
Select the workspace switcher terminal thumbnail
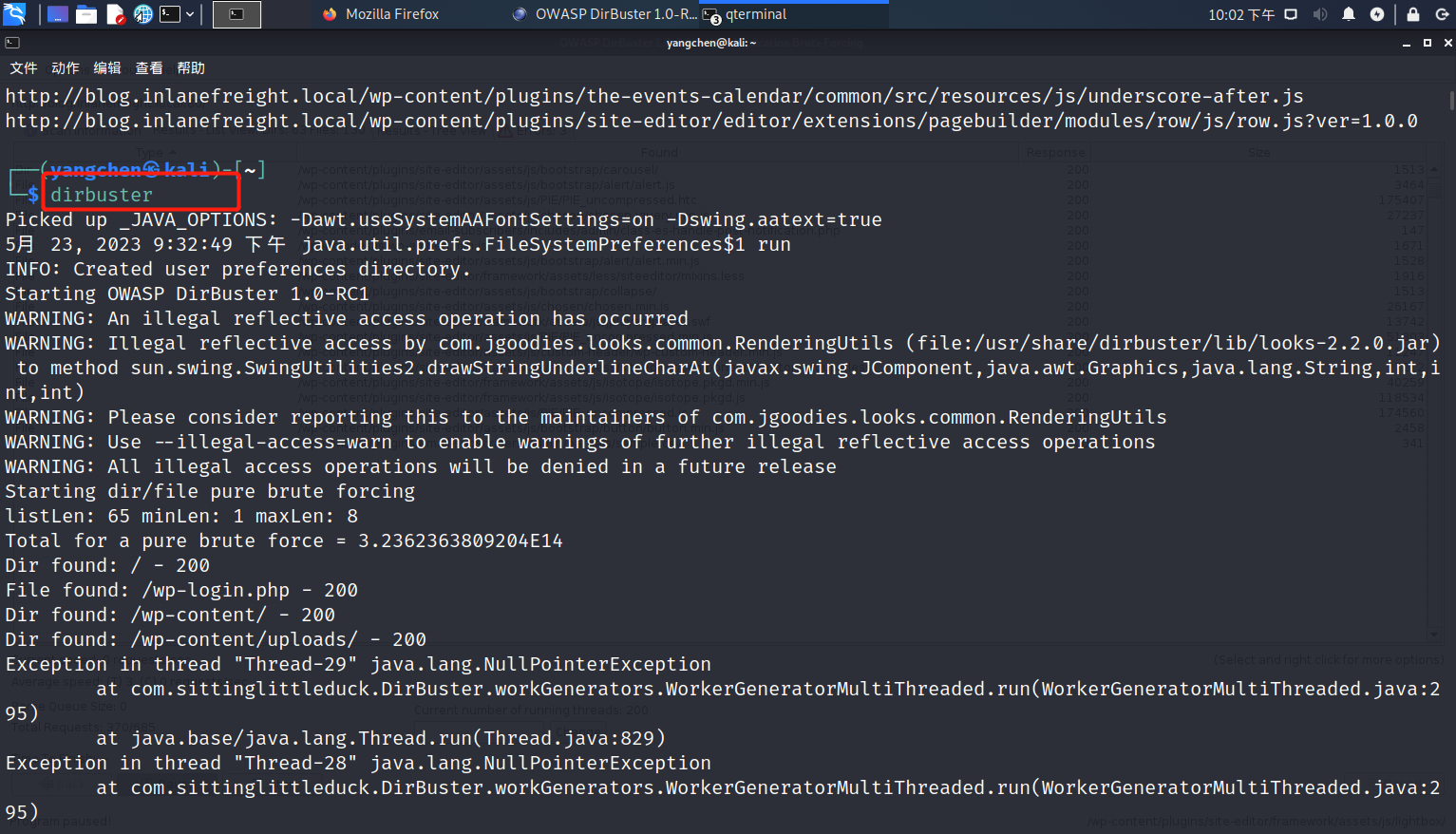[x=236, y=14]
